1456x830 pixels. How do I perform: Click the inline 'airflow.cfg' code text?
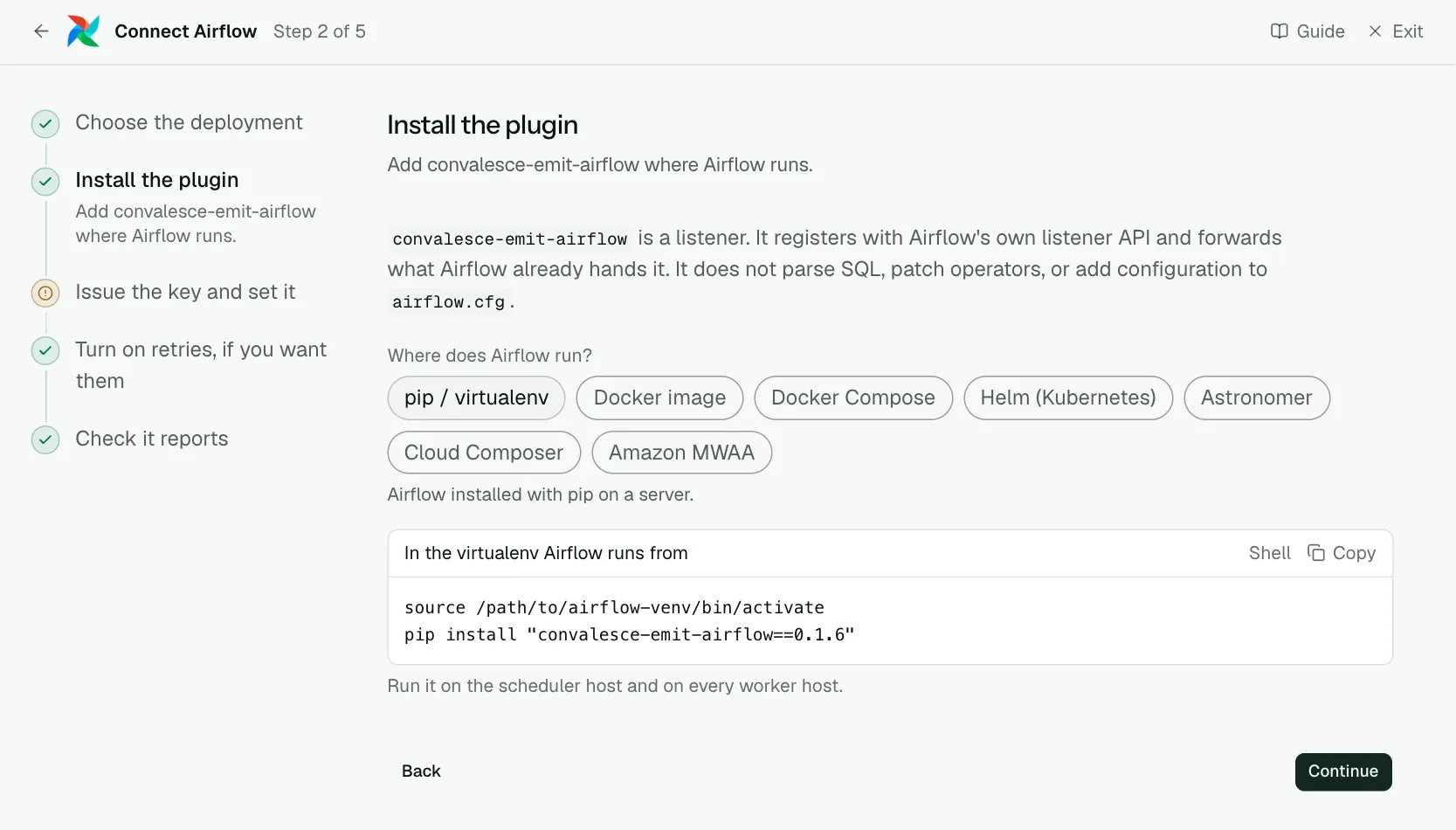coord(449,301)
